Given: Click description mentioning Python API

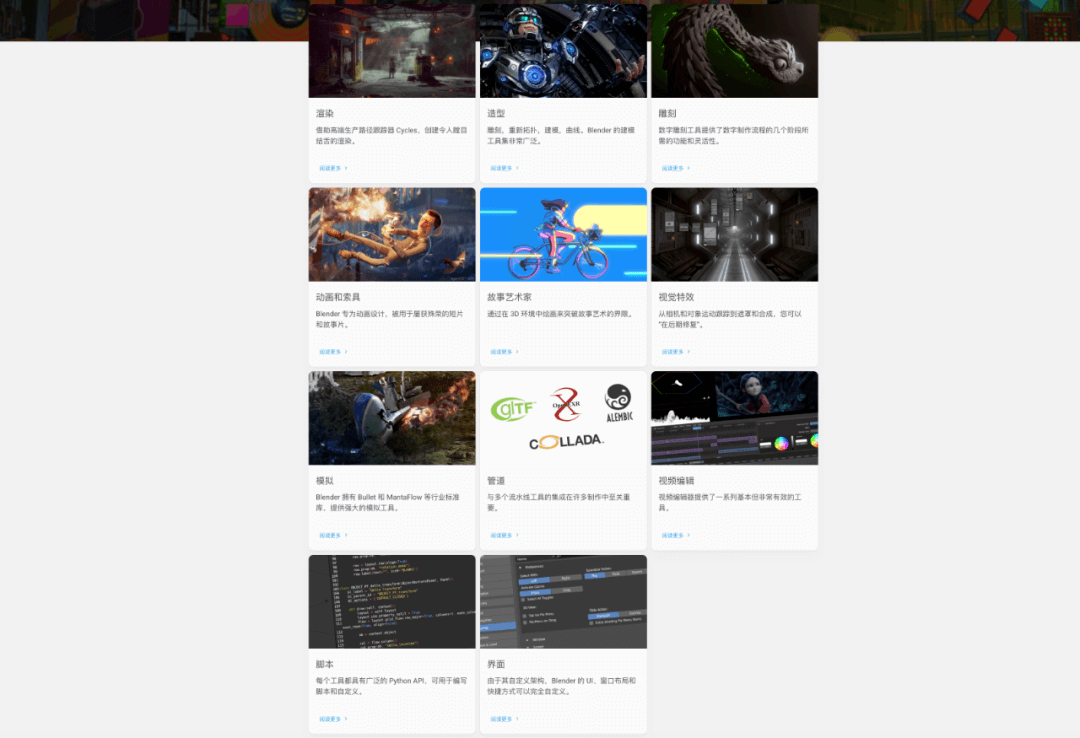Looking at the screenshot, I should click(391, 686).
